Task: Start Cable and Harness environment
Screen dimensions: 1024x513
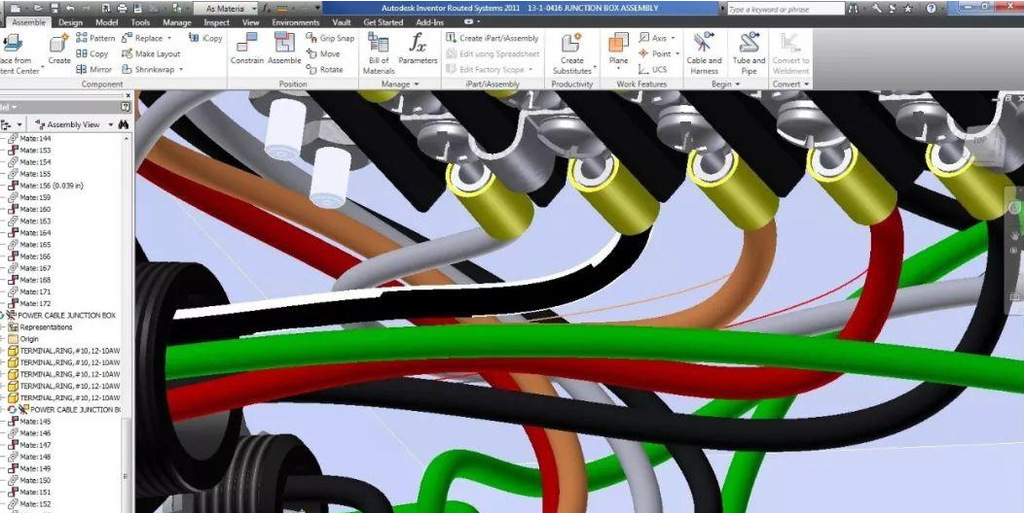Action: 703,52
